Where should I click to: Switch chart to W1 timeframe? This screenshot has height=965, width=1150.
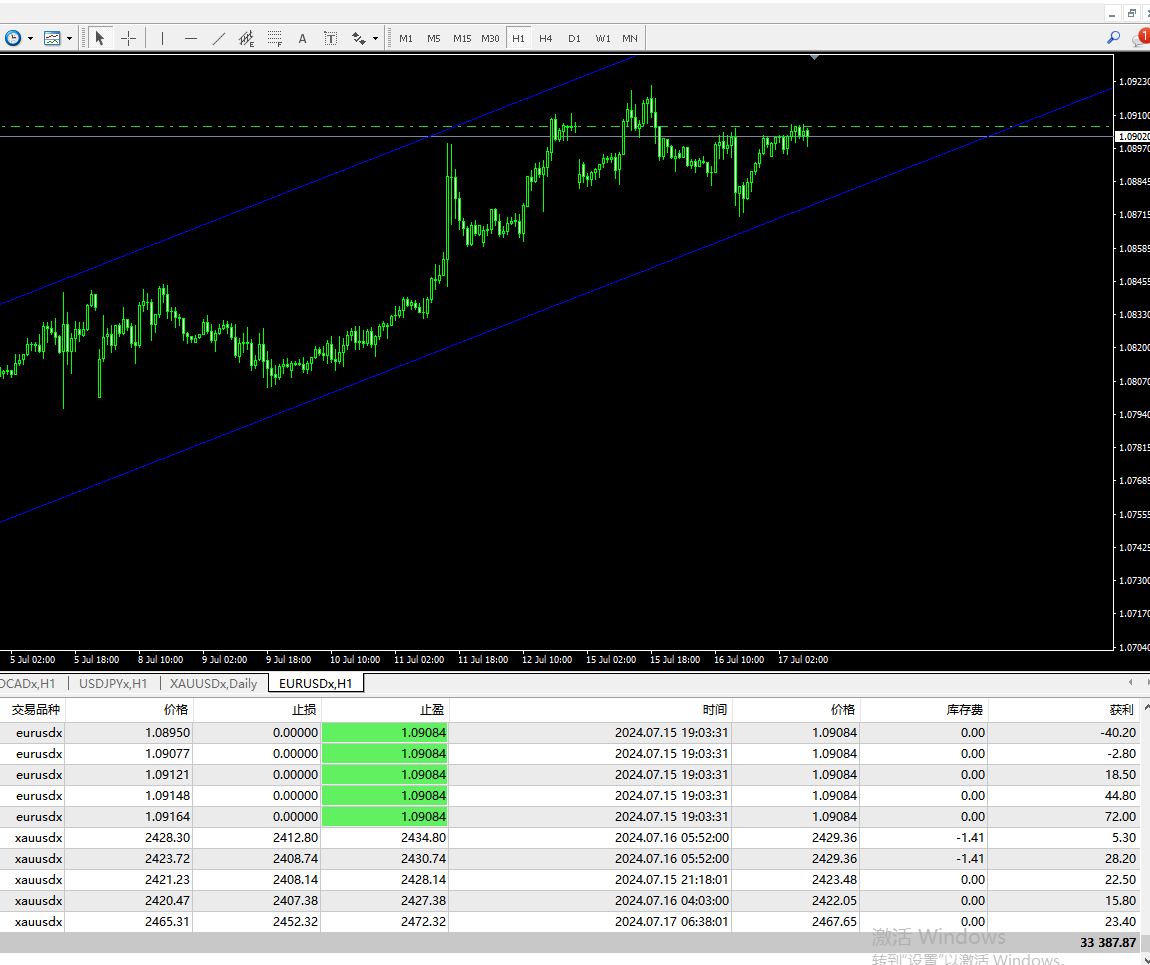tap(603, 38)
